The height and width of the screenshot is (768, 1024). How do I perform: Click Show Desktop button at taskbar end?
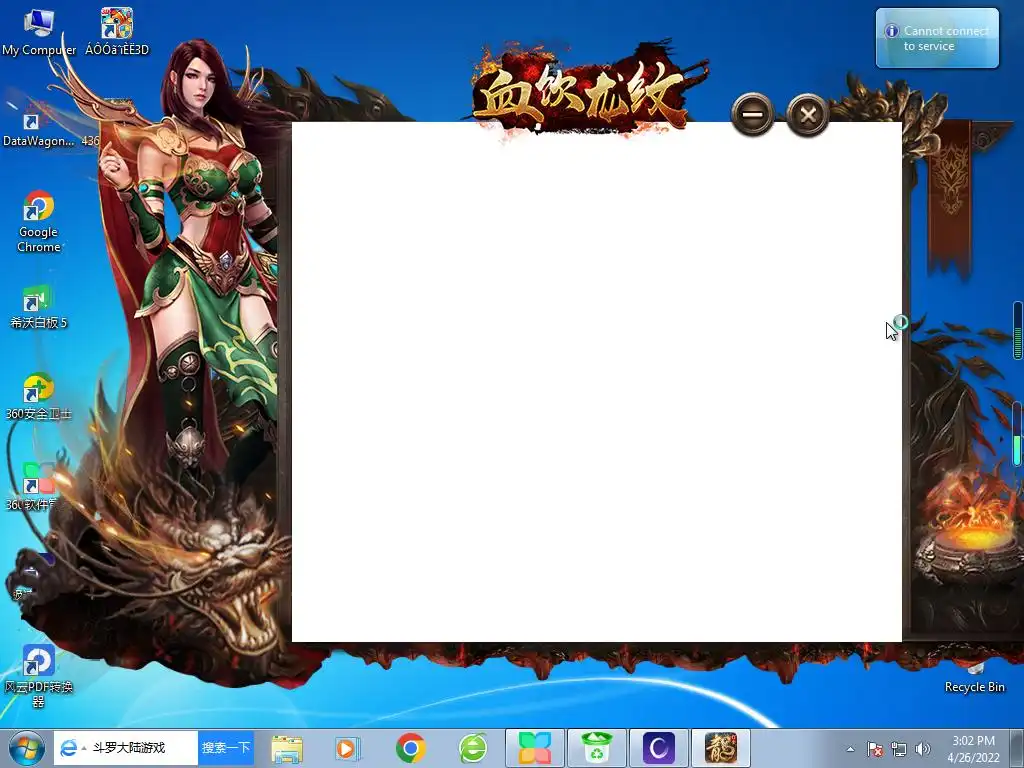1019,748
